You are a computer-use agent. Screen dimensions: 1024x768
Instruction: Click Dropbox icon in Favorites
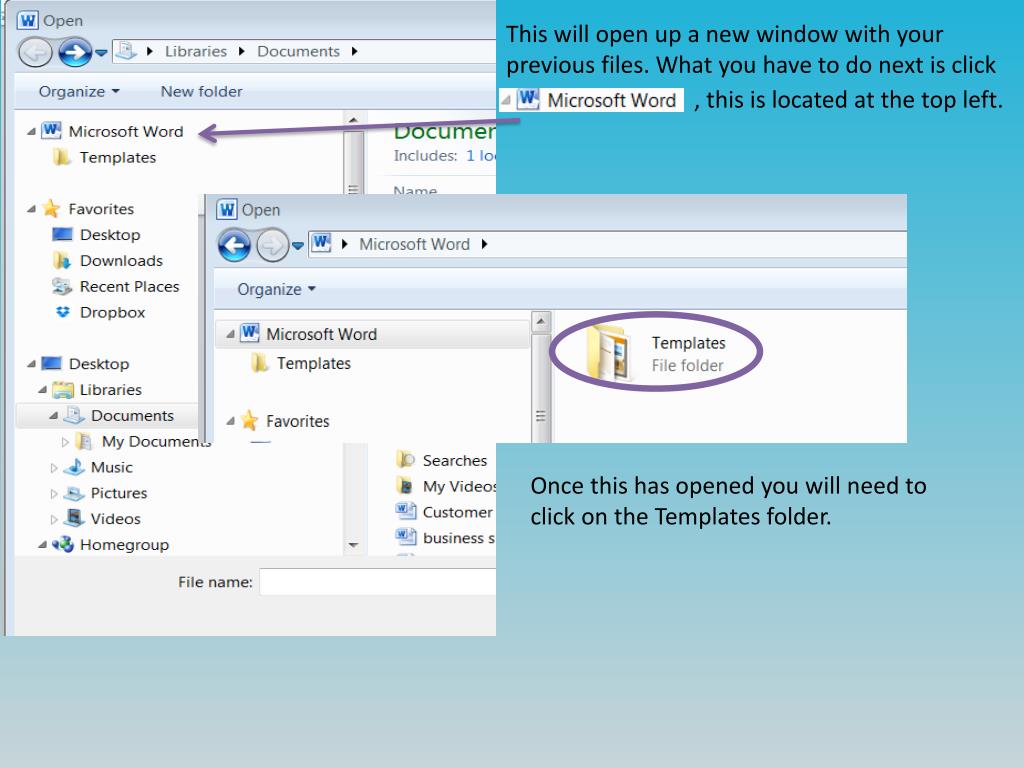(62, 312)
